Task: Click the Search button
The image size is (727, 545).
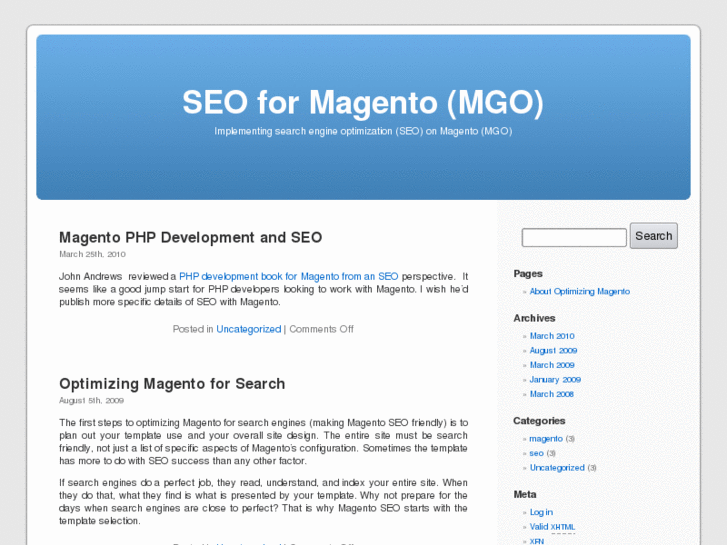Action: [653, 236]
